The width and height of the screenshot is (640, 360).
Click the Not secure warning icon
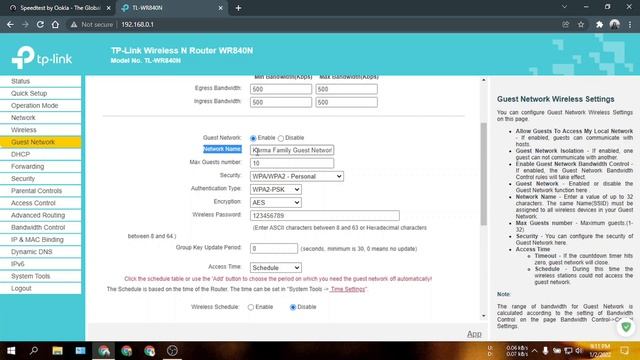(74, 24)
